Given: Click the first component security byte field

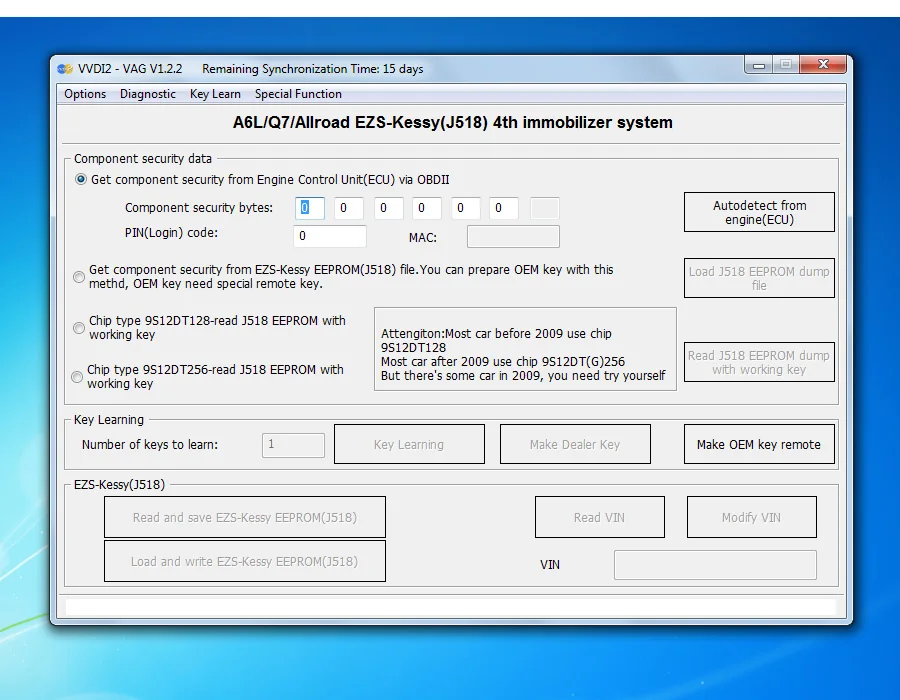Looking at the screenshot, I should pyautogui.click(x=310, y=208).
